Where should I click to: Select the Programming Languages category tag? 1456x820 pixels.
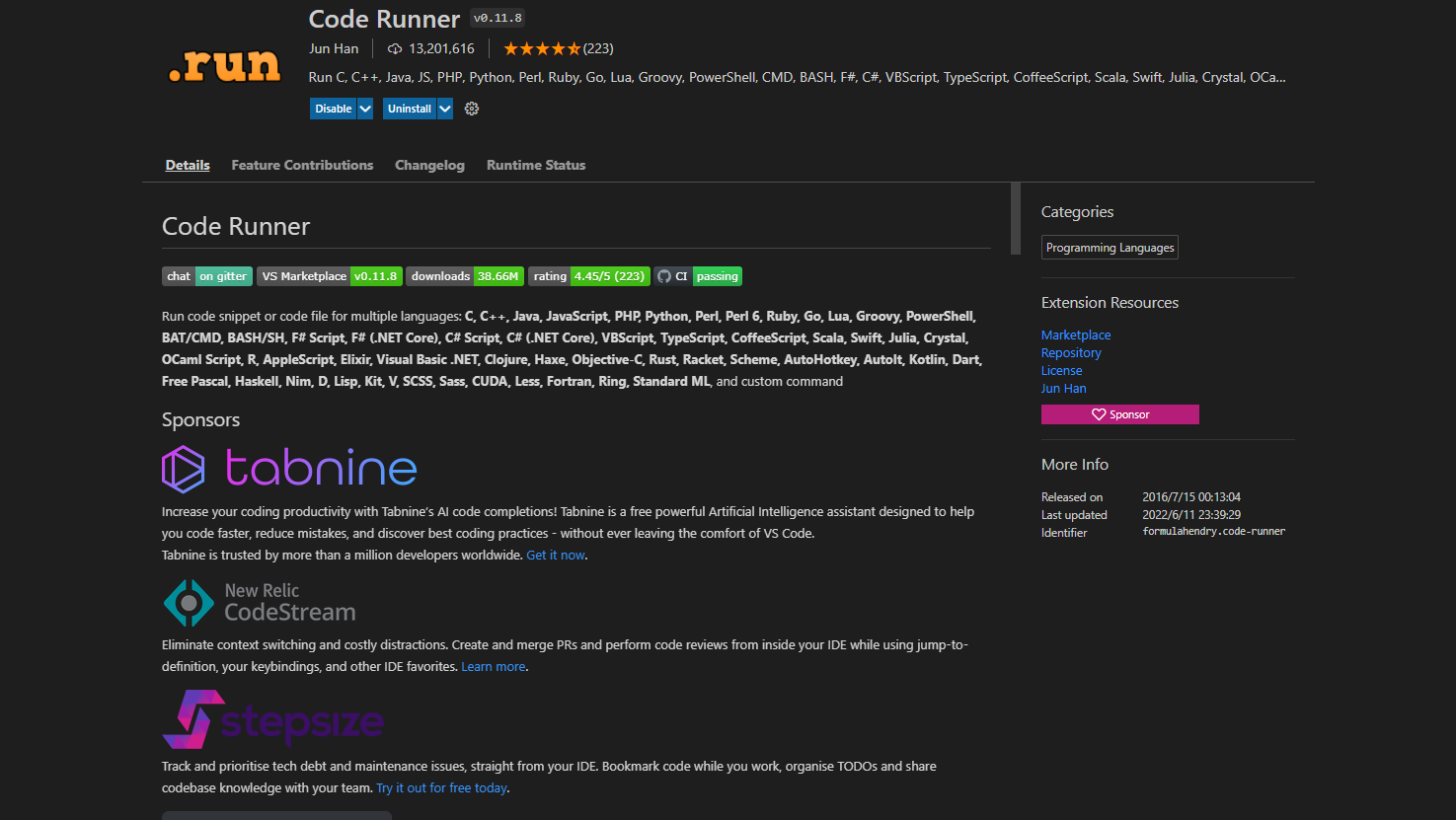(1110, 248)
